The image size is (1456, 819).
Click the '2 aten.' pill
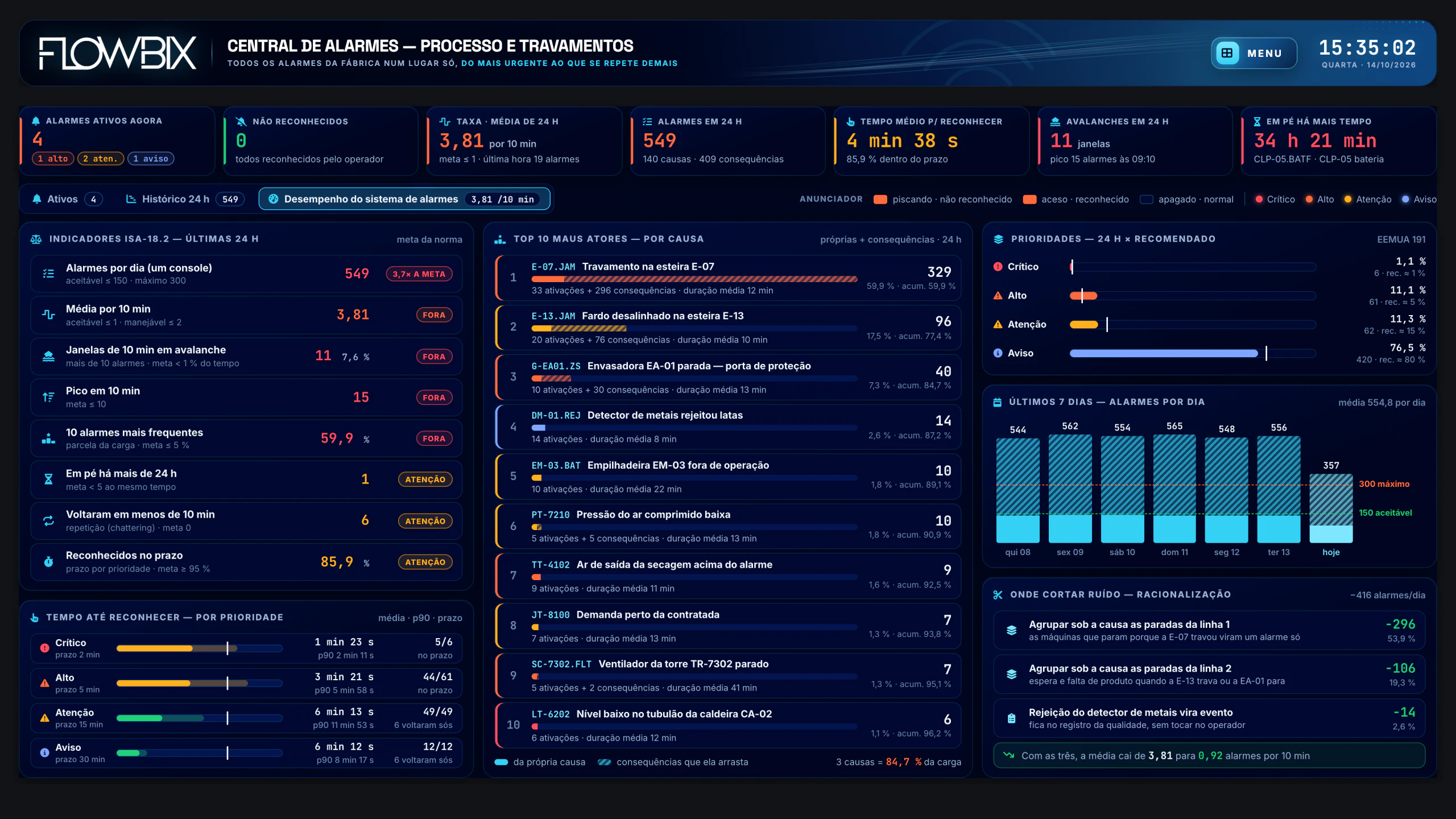[x=100, y=159]
